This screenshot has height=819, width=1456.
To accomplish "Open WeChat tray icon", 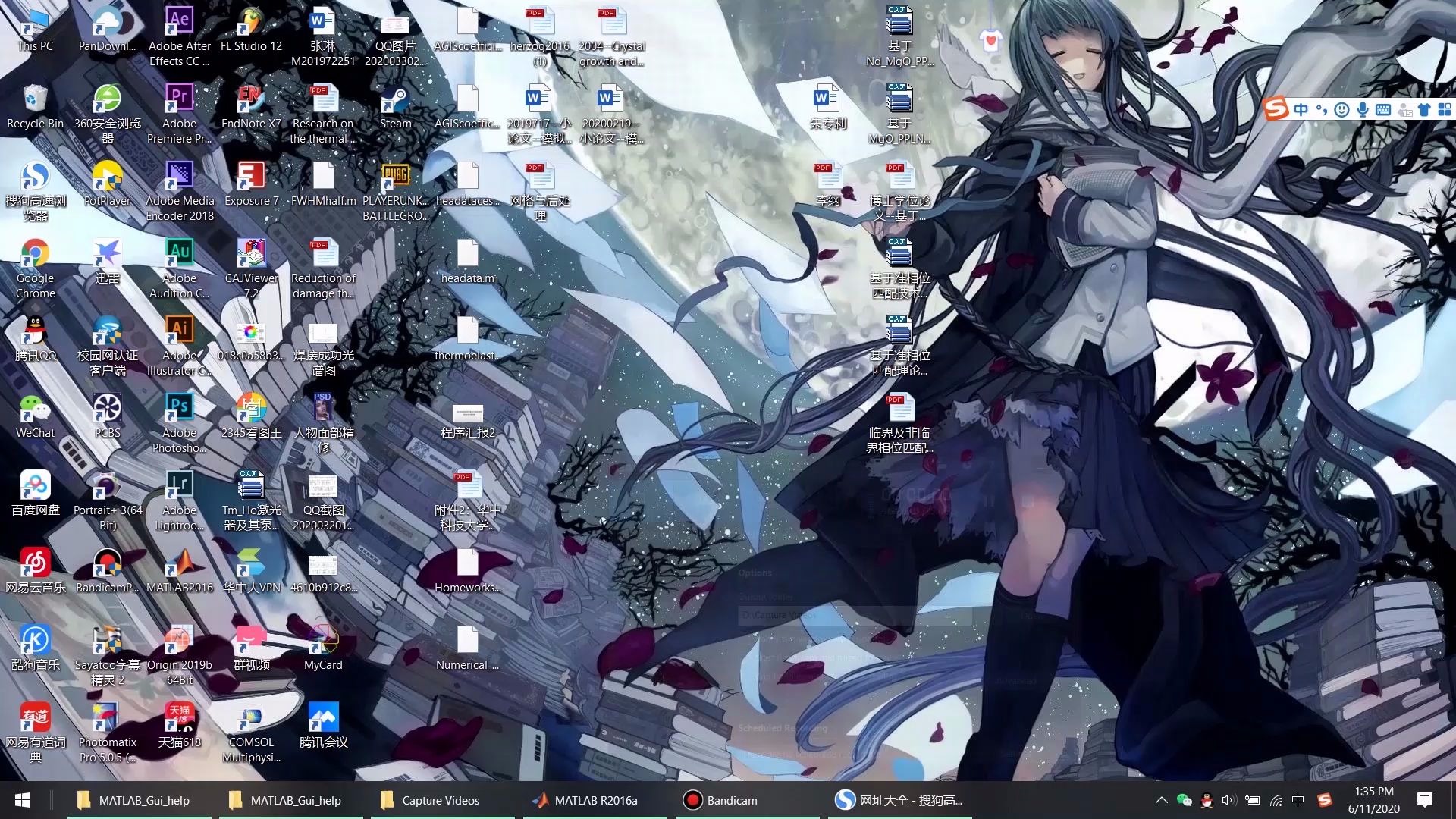I will tap(1184, 800).
